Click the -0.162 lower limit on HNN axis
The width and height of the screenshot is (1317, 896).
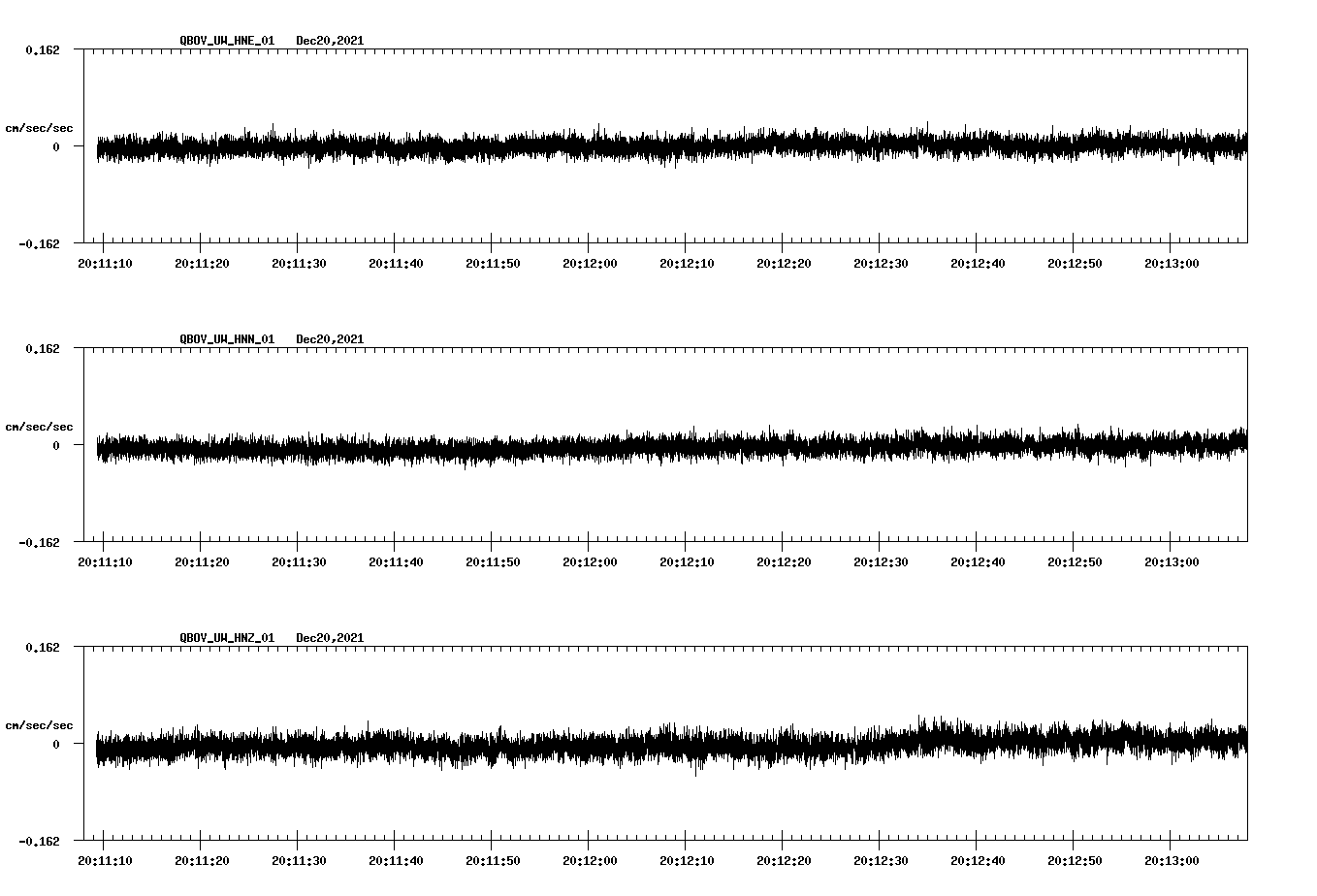pos(39,543)
